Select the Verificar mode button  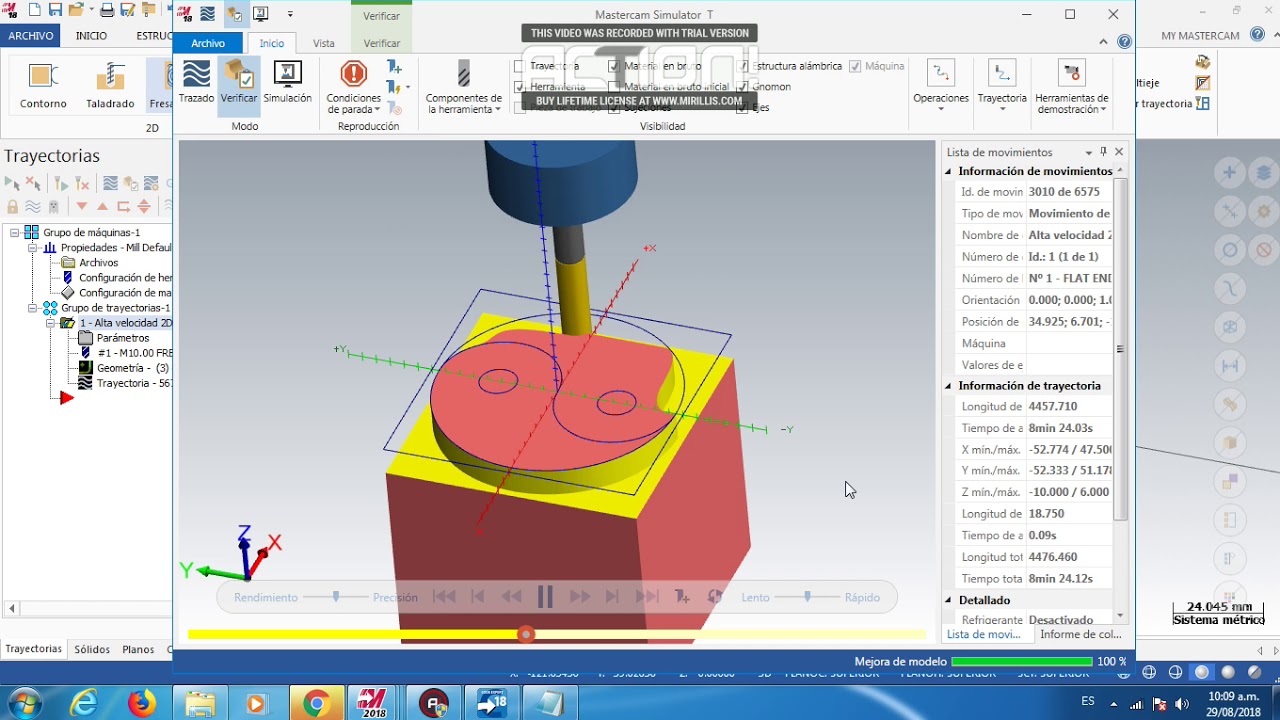(x=239, y=84)
